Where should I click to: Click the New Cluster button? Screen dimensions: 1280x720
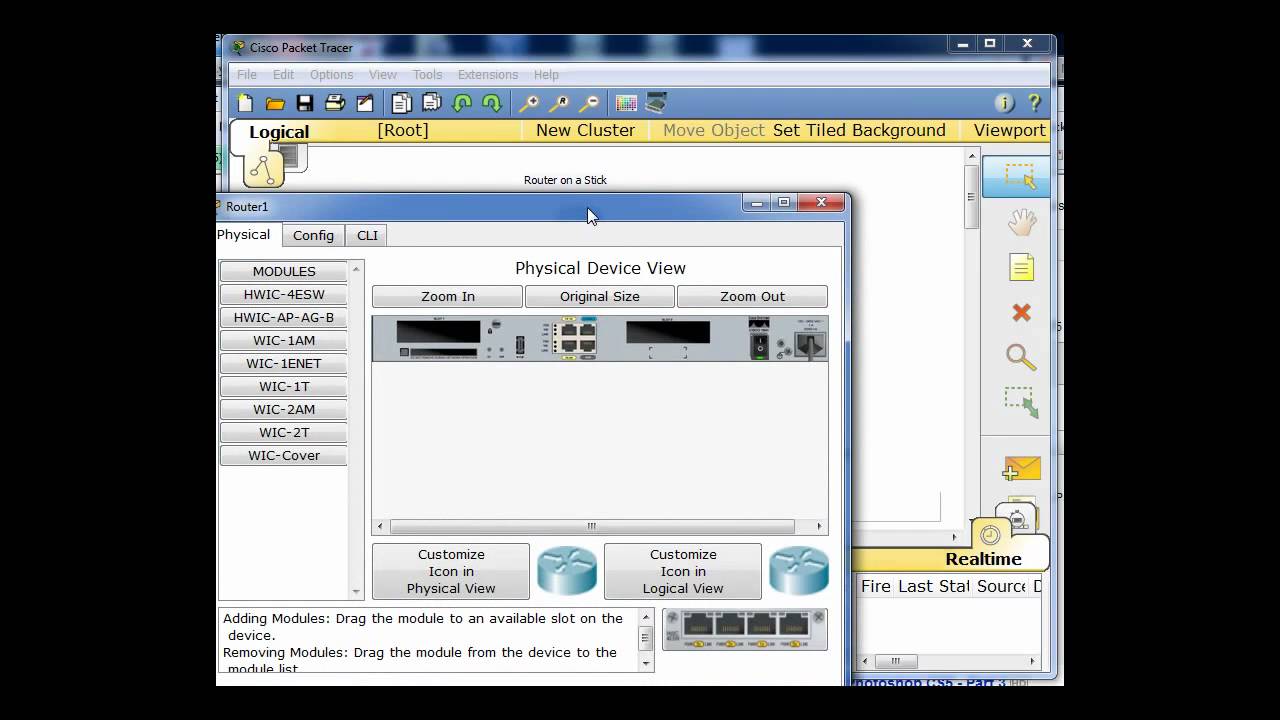[585, 130]
